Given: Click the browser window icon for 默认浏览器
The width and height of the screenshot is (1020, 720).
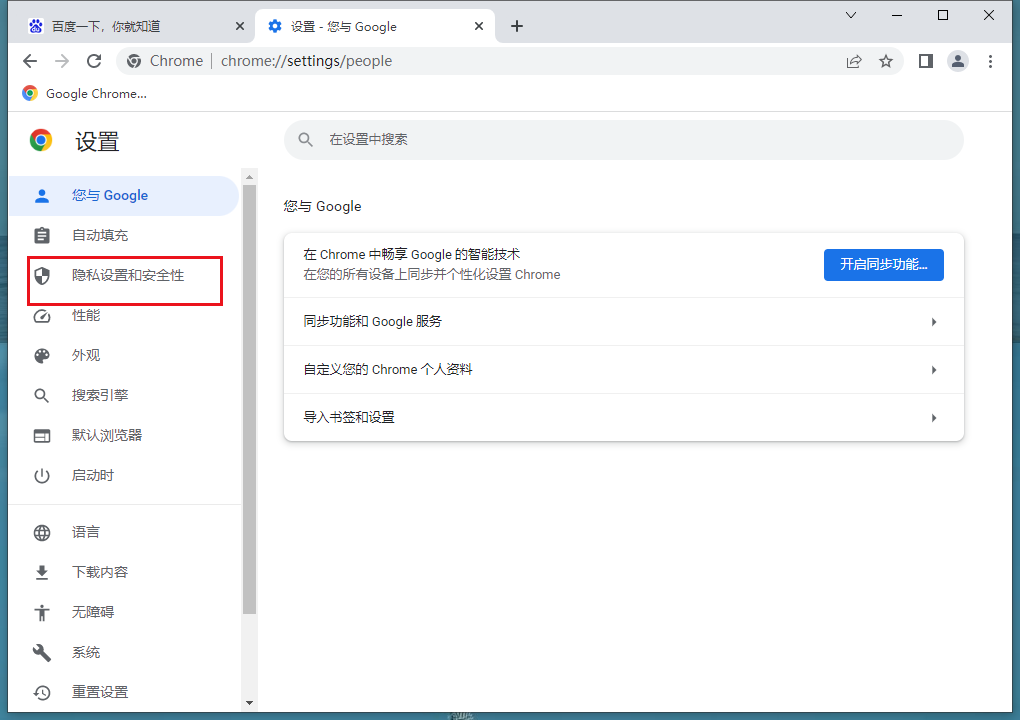Looking at the screenshot, I should coord(42,436).
